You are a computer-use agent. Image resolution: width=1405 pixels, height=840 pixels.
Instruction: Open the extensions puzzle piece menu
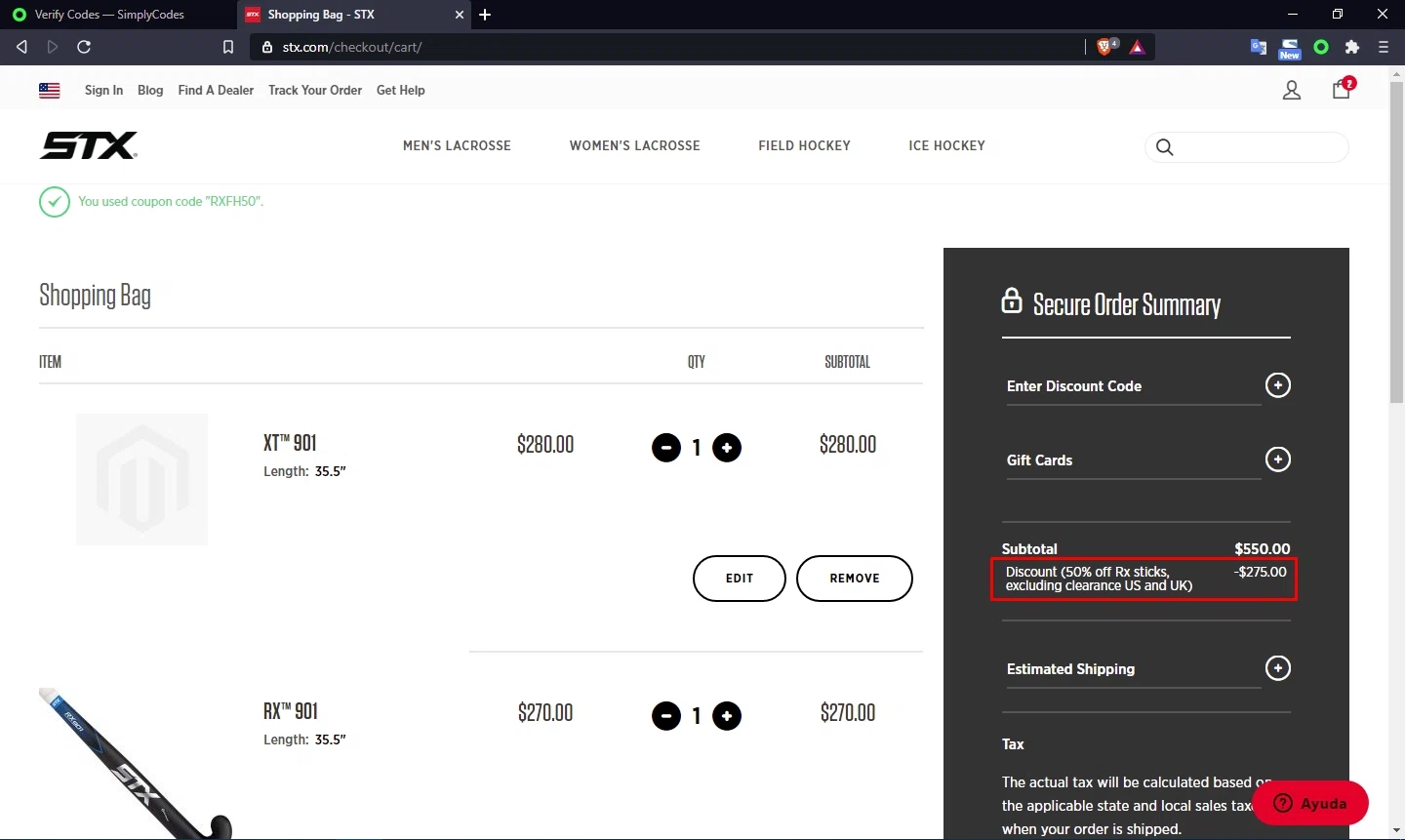(x=1352, y=47)
